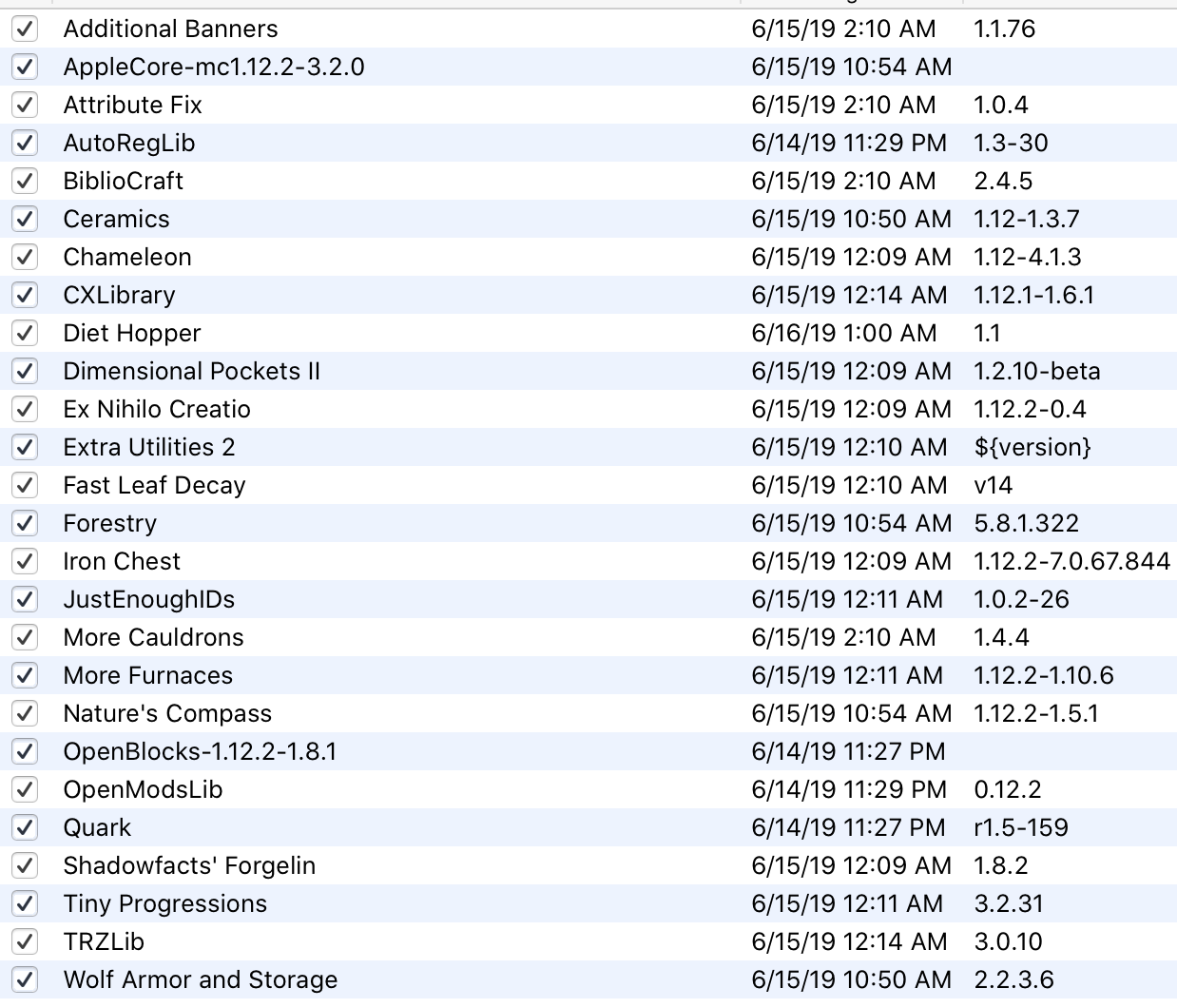
Task: Select the OpenBlocks-1.12.2-1.8.1 name
Action: (201, 752)
